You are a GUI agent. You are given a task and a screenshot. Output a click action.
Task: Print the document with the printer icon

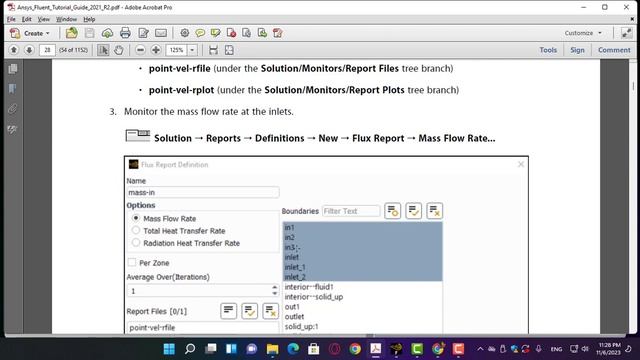pyautogui.click(x=125, y=33)
